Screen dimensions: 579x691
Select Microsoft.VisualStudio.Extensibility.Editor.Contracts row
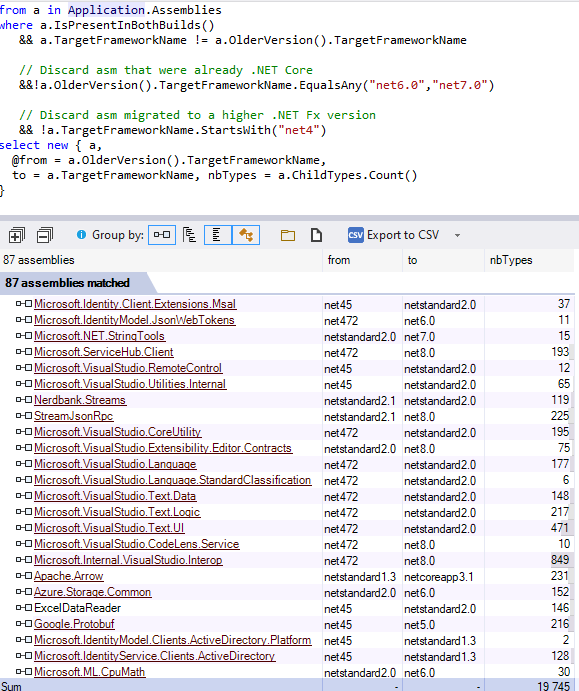287,448
